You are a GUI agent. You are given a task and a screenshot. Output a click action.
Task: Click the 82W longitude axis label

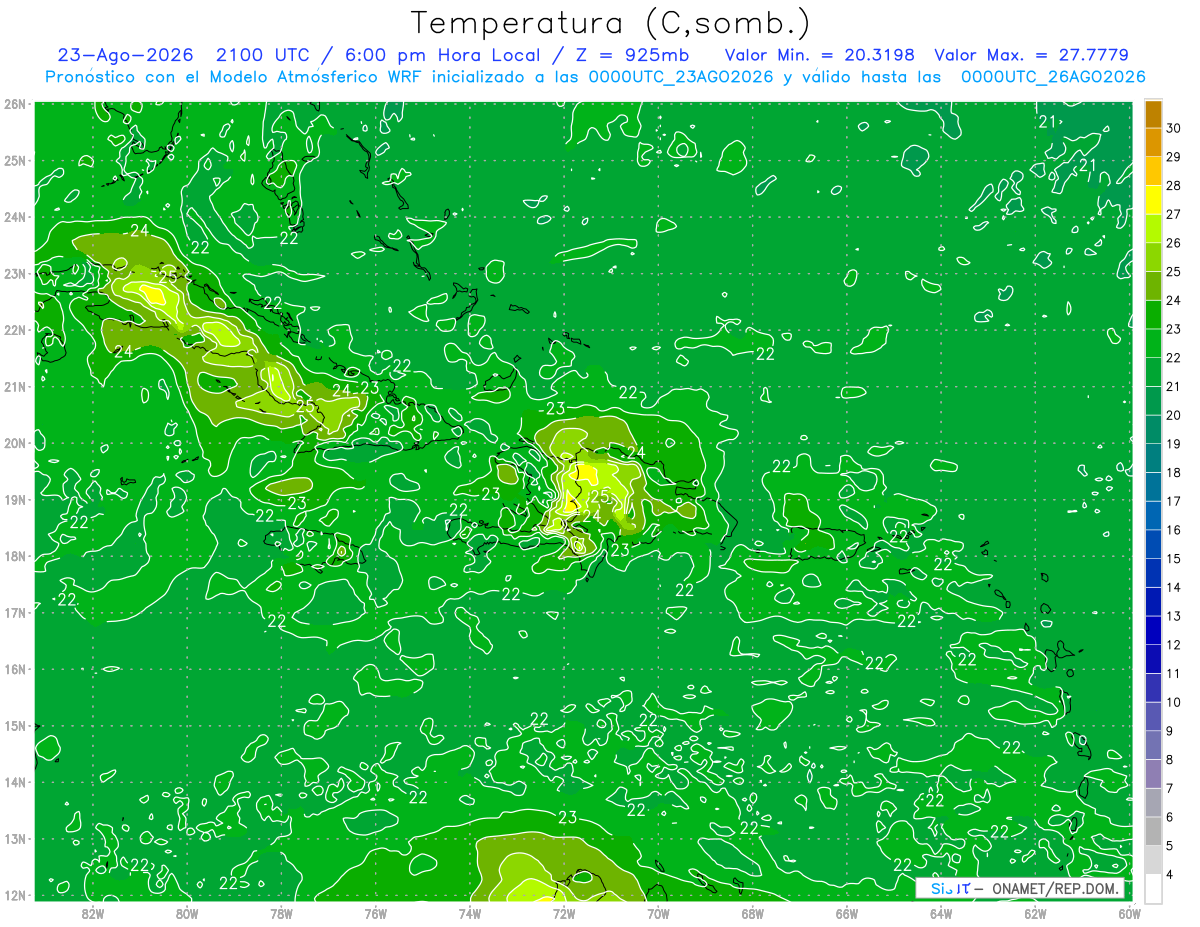93,912
